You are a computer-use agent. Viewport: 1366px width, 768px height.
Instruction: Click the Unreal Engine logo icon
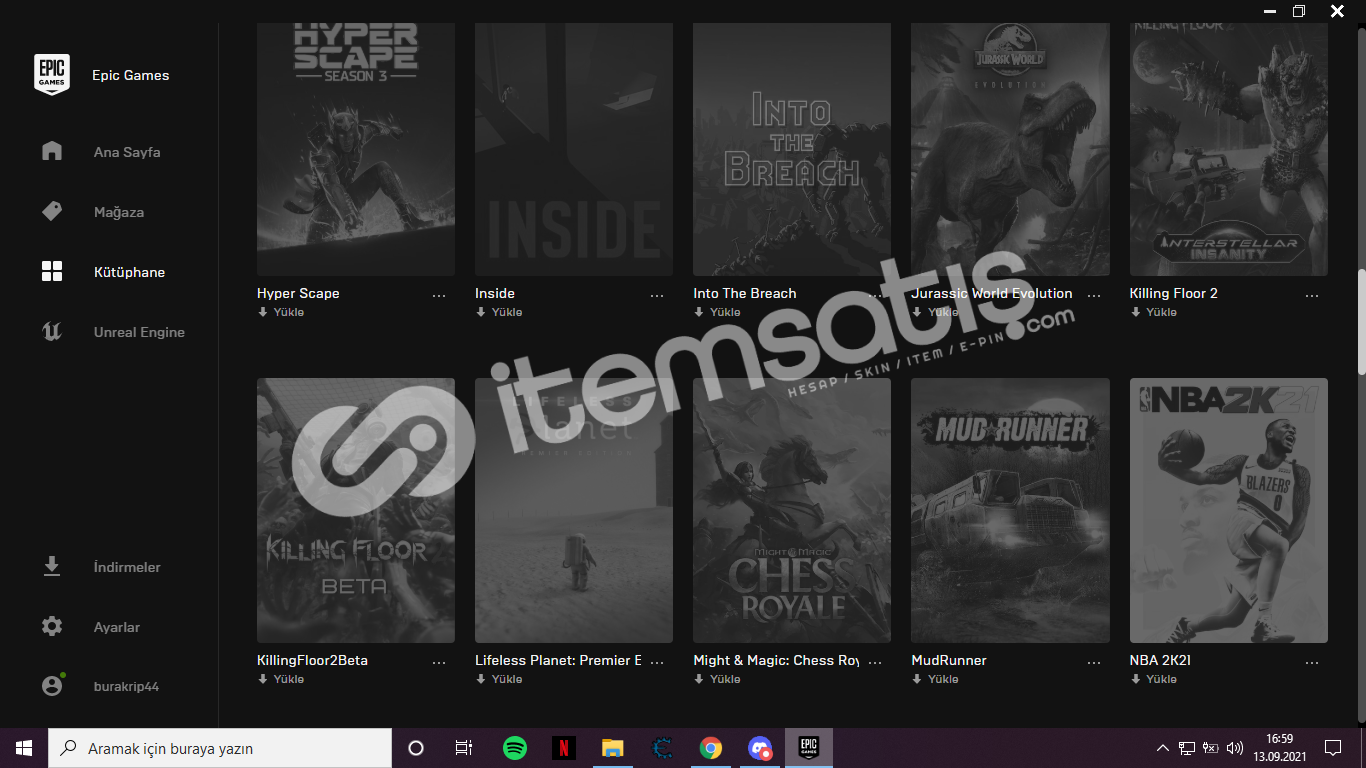point(52,331)
